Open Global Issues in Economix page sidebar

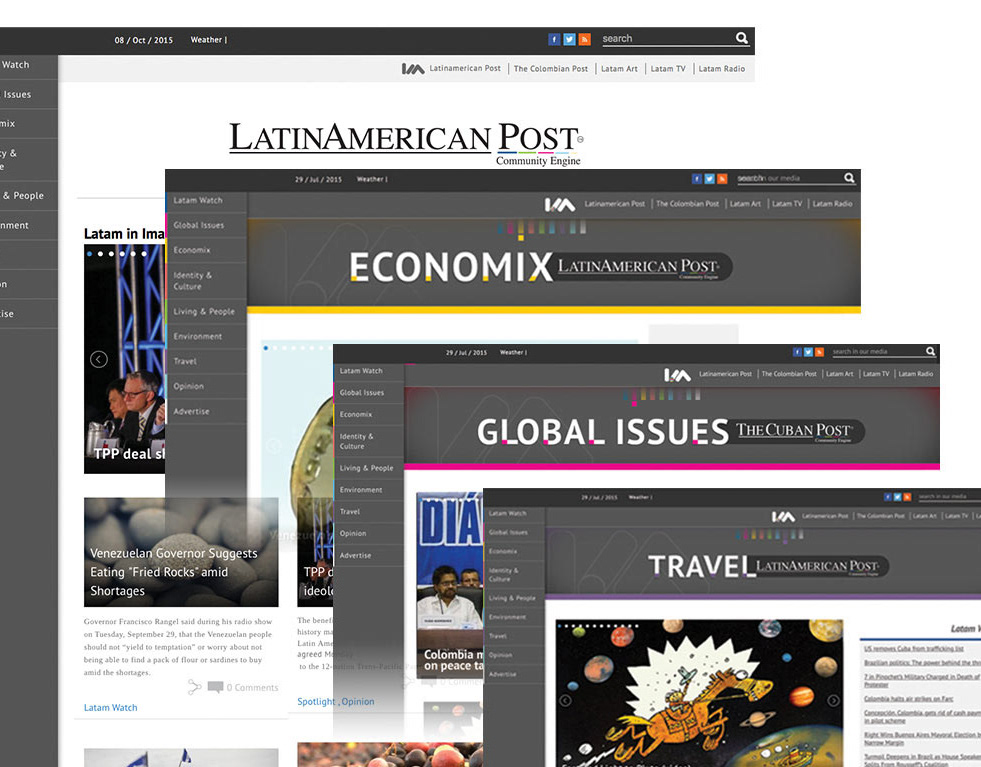click(199, 225)
